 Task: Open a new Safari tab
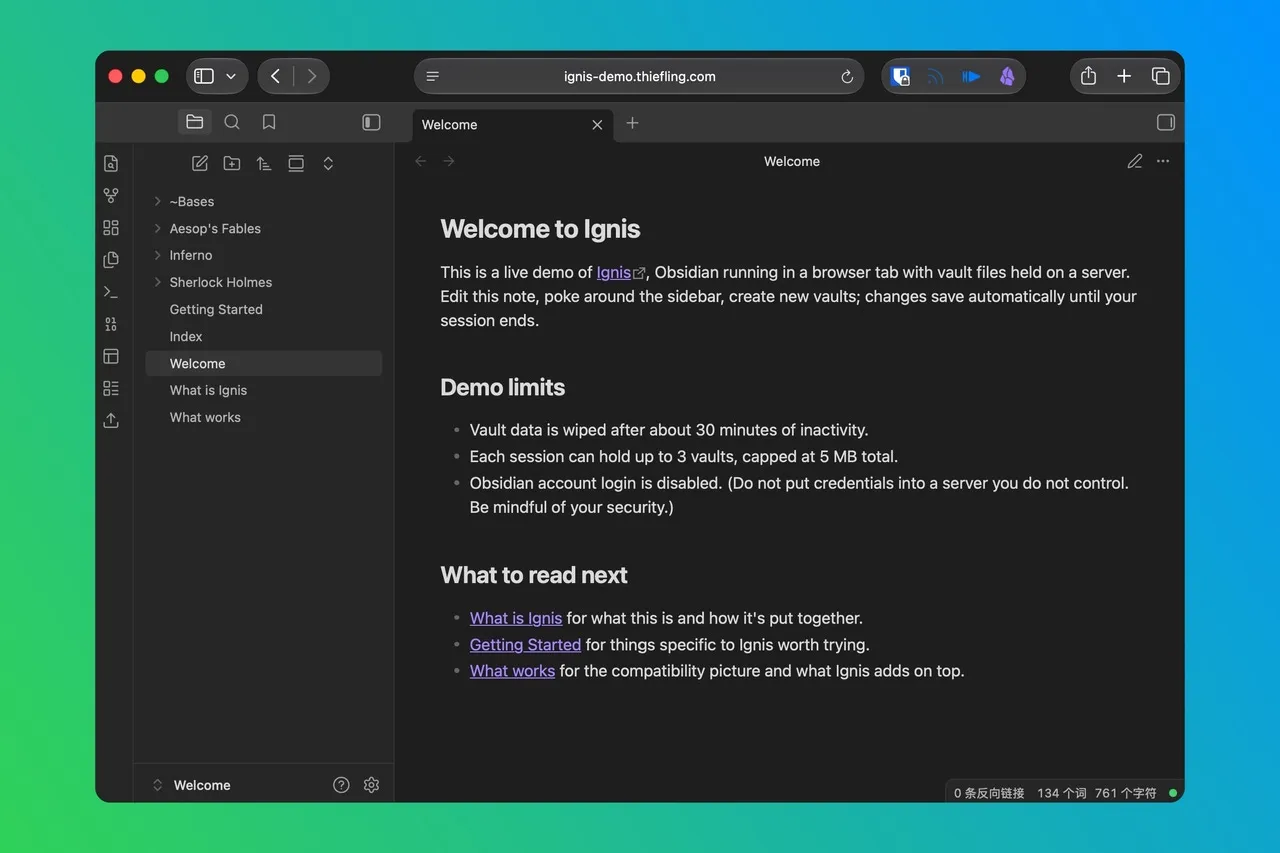[x=1124, y=76]
